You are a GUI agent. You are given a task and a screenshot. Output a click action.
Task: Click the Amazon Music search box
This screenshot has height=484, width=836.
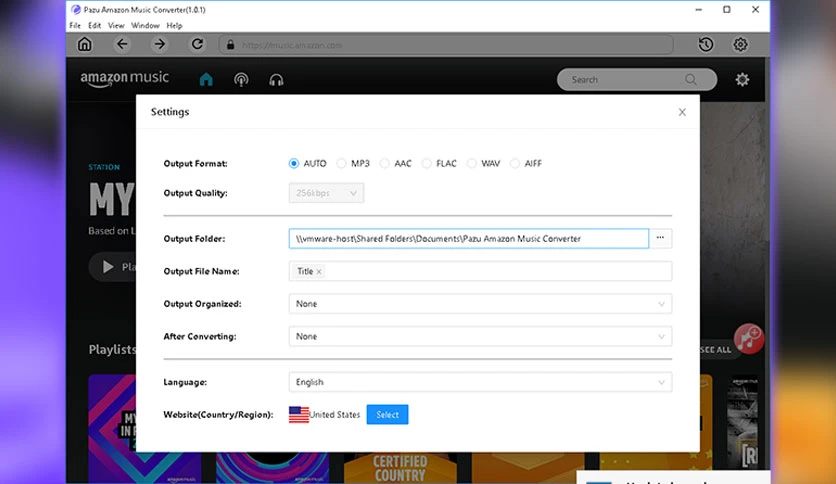coord(637,79)
